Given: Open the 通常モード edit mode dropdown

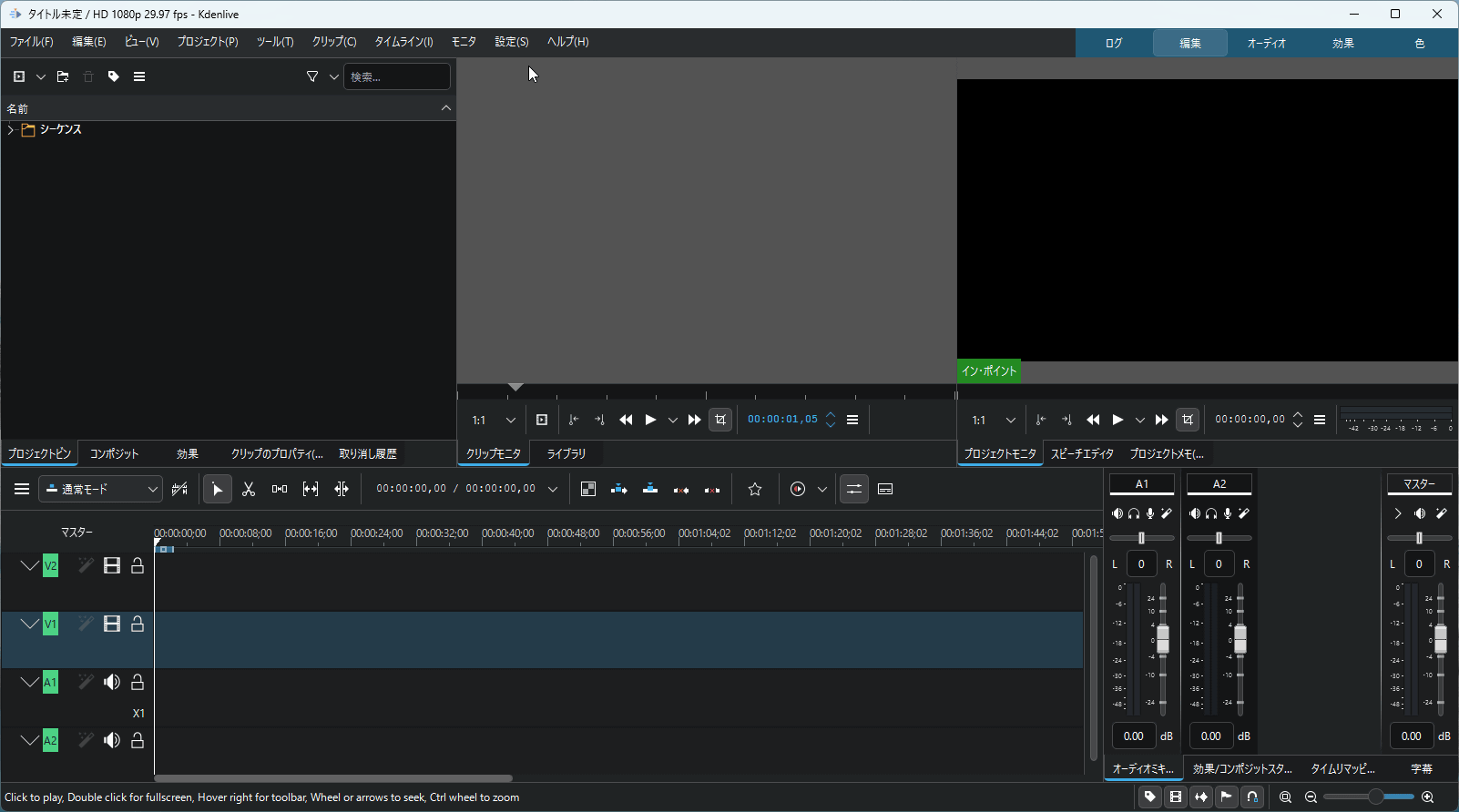Looking at the screenshot, I should point(100,490).
